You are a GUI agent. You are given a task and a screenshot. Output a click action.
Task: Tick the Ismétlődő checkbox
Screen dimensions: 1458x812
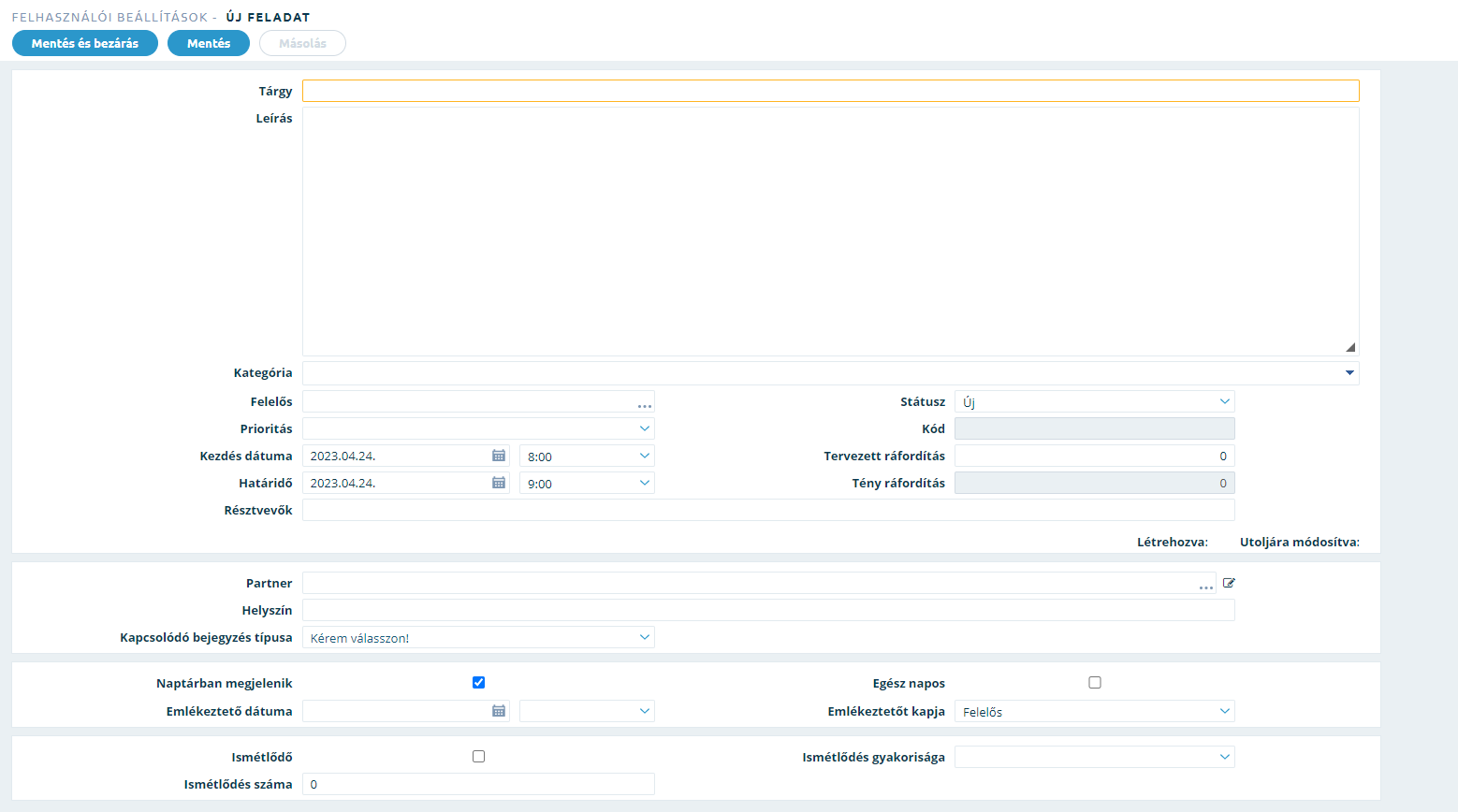point(478,756)
